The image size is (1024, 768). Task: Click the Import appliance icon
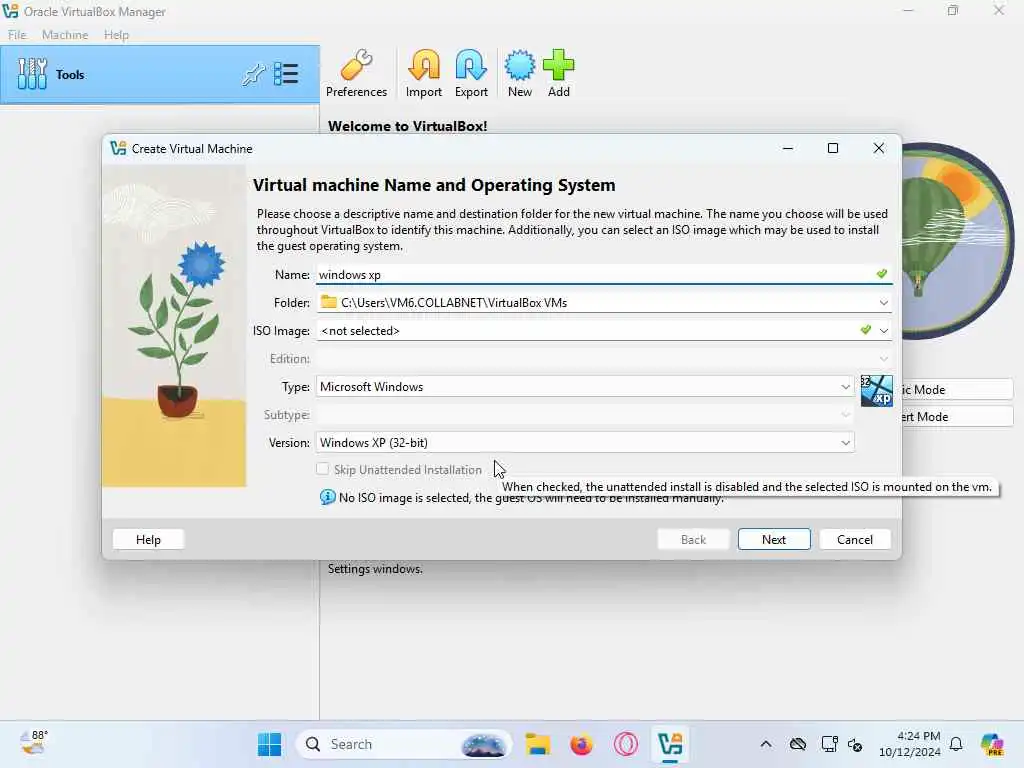(424, 74)
